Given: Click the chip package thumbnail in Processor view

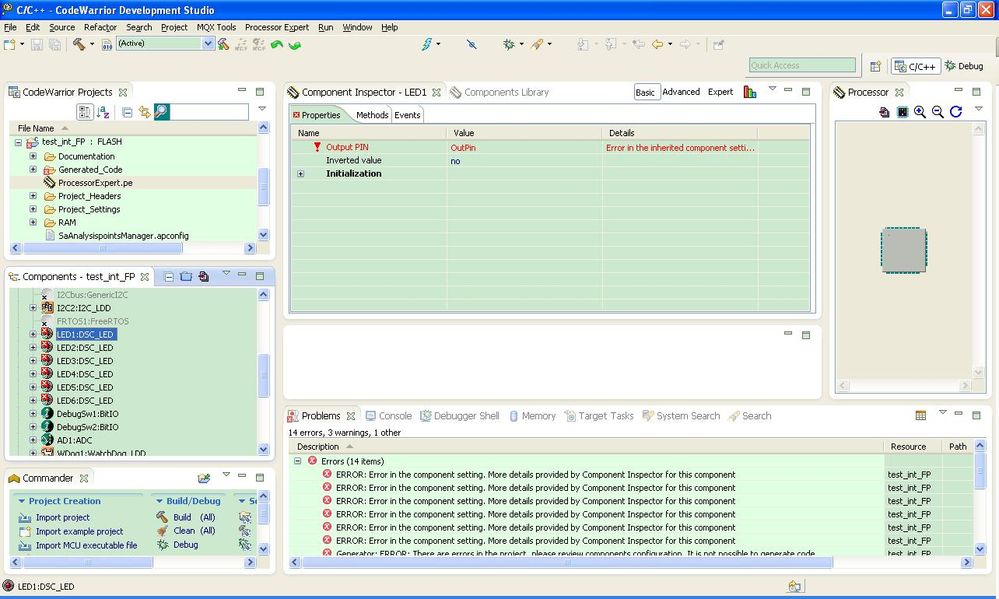Looking at the screenshot, I should pyautogui.click(x=903, y=250).
